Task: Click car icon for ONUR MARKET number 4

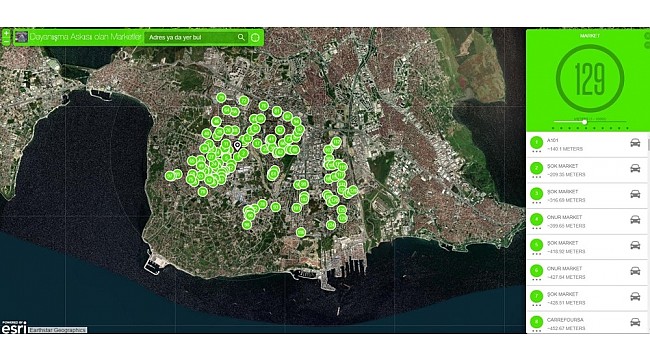Action: coord(635,220)
